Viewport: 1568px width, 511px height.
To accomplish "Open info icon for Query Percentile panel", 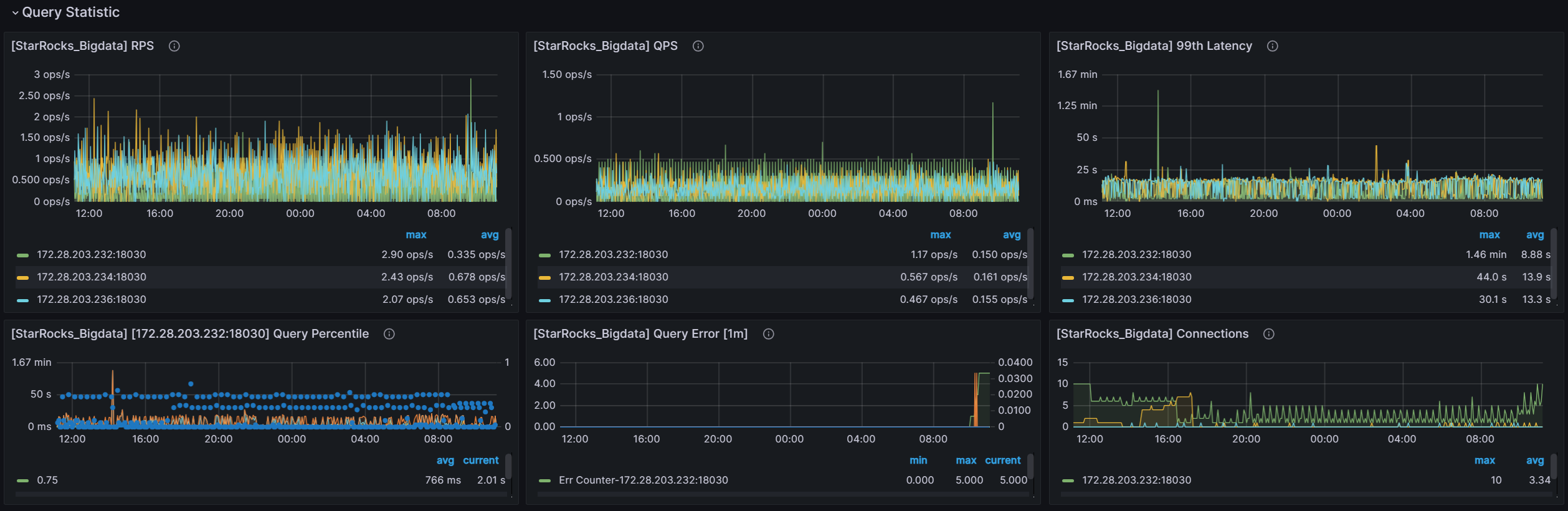I will point(389,333).
